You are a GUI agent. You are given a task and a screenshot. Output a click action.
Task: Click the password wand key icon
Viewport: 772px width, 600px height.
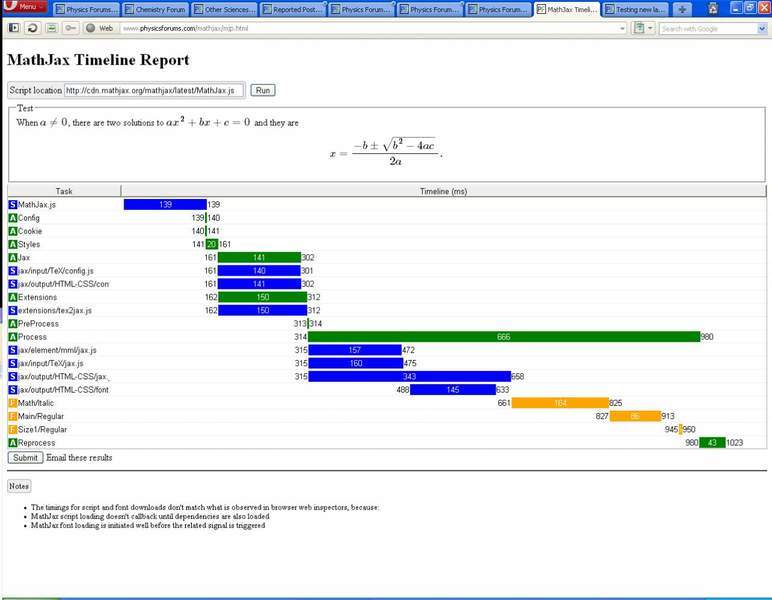70,28
